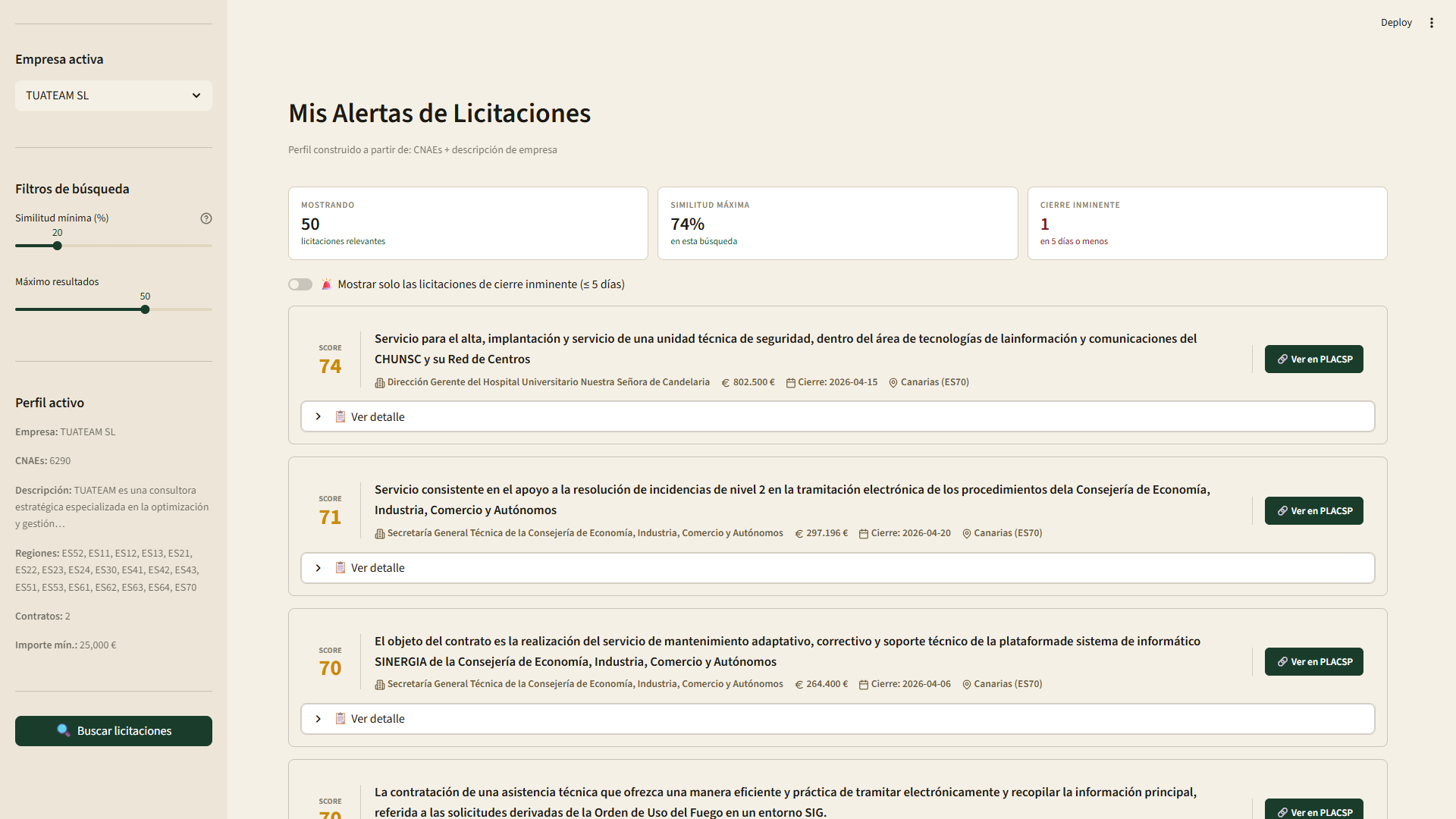Expand Ver detalle for the CHUNSC tender
The width and height of the screenshot is (1456, 819).
838,416
